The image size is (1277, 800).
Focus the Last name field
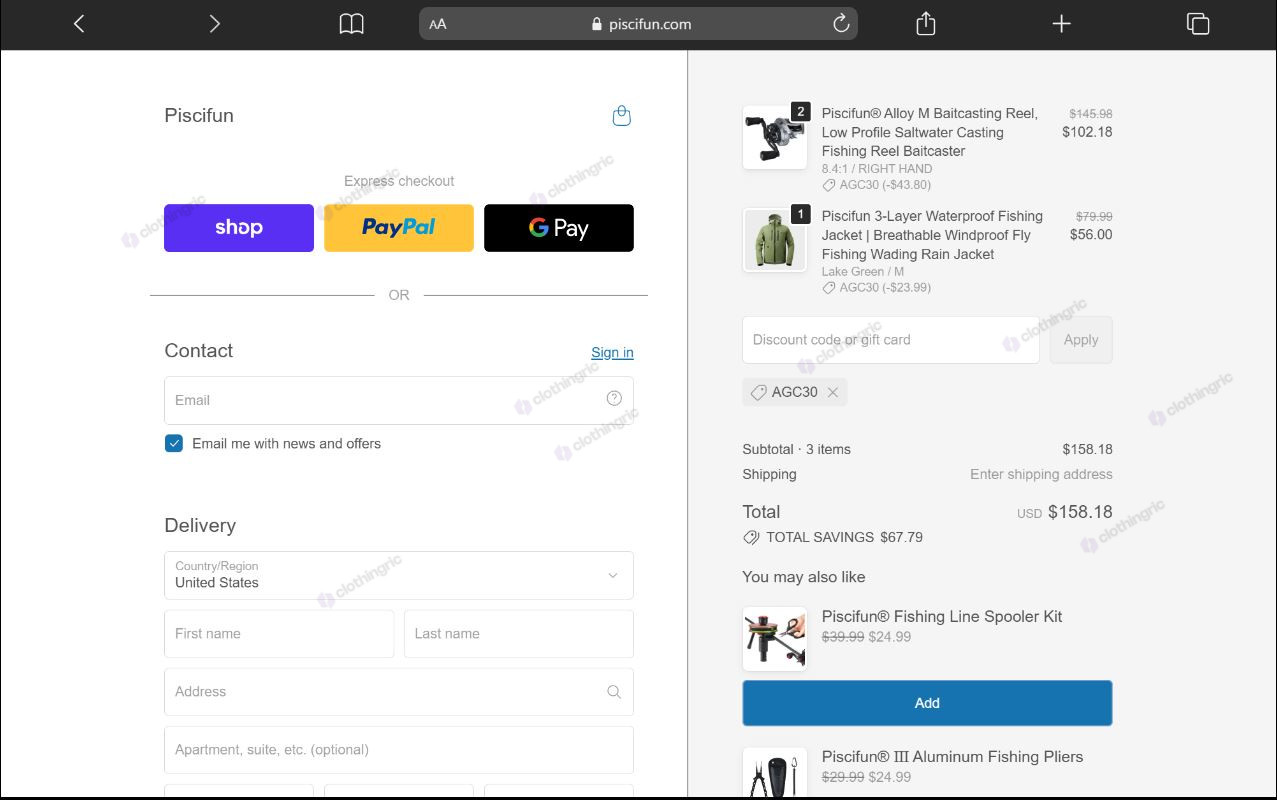pos(519,633)
